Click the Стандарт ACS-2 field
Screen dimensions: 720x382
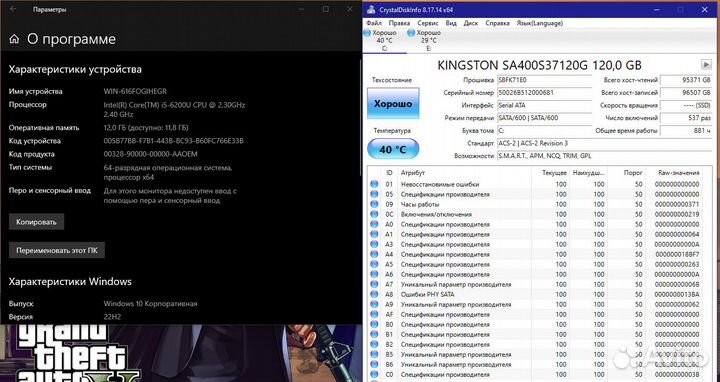(604, 143)
